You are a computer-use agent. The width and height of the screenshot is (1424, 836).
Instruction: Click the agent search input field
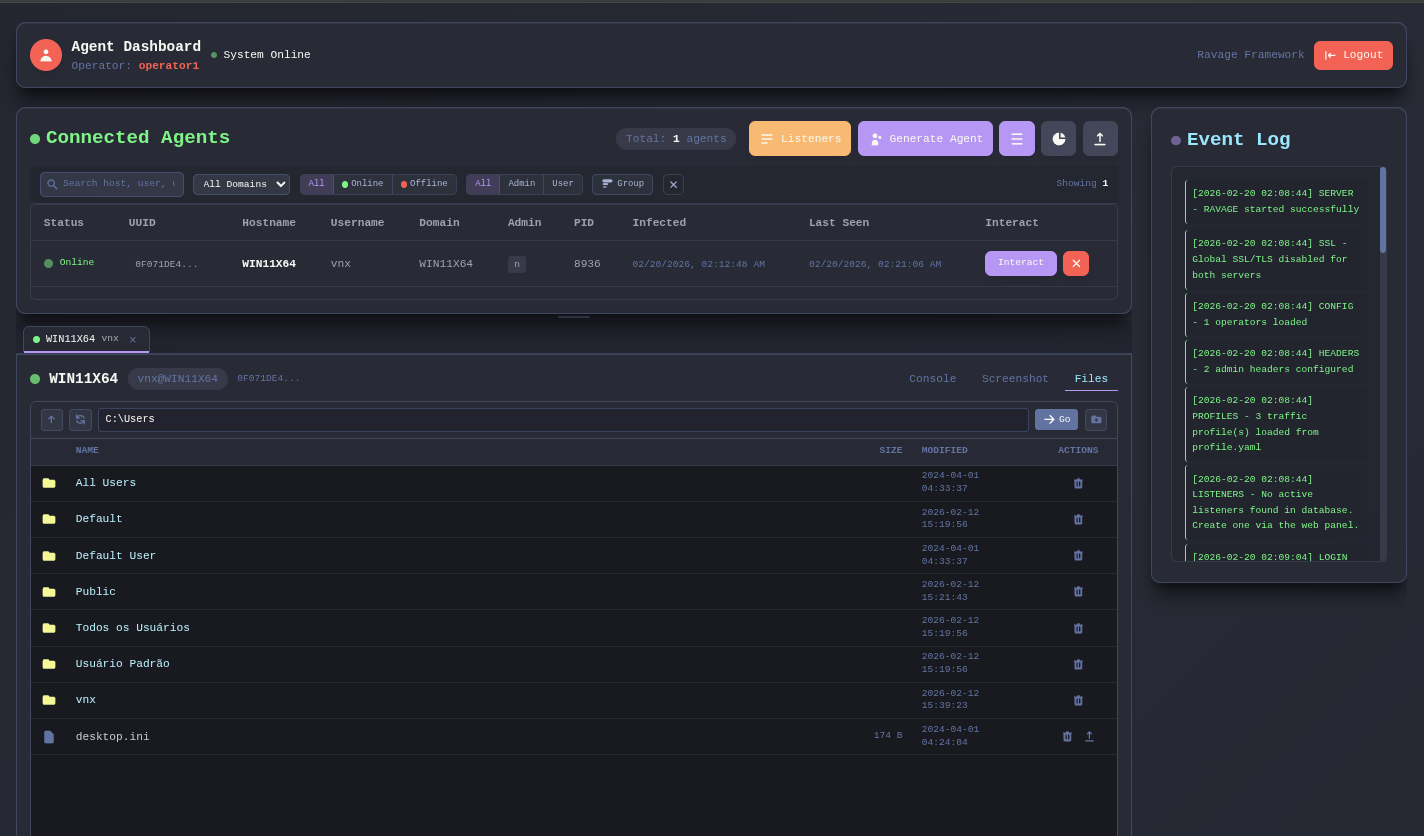point(112,184)
